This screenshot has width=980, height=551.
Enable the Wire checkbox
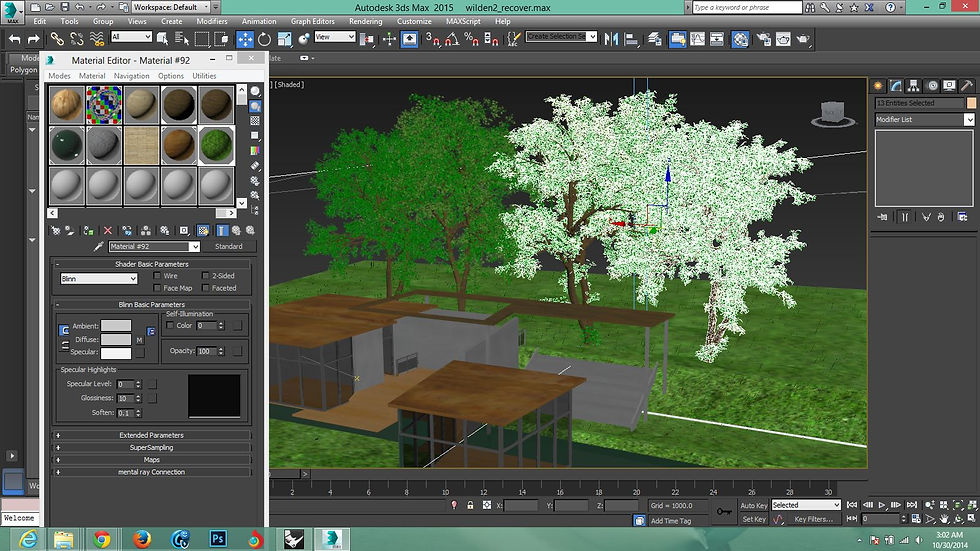tap(158, 275)
